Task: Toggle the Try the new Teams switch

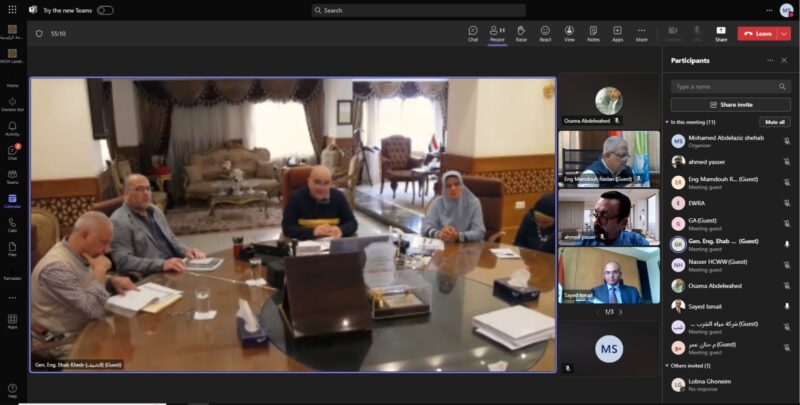Action: [x=105, y=10]
